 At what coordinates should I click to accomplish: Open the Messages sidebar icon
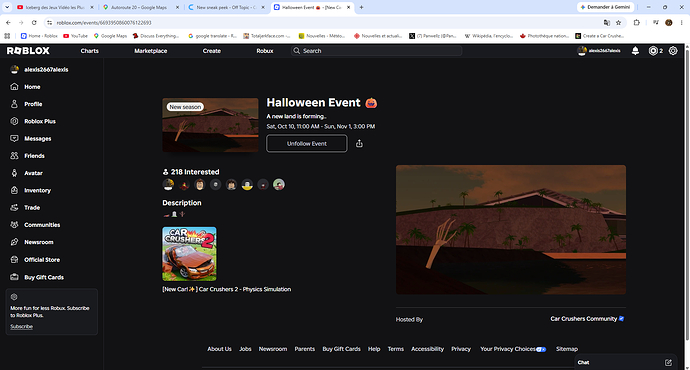click(x=15, y=138)
